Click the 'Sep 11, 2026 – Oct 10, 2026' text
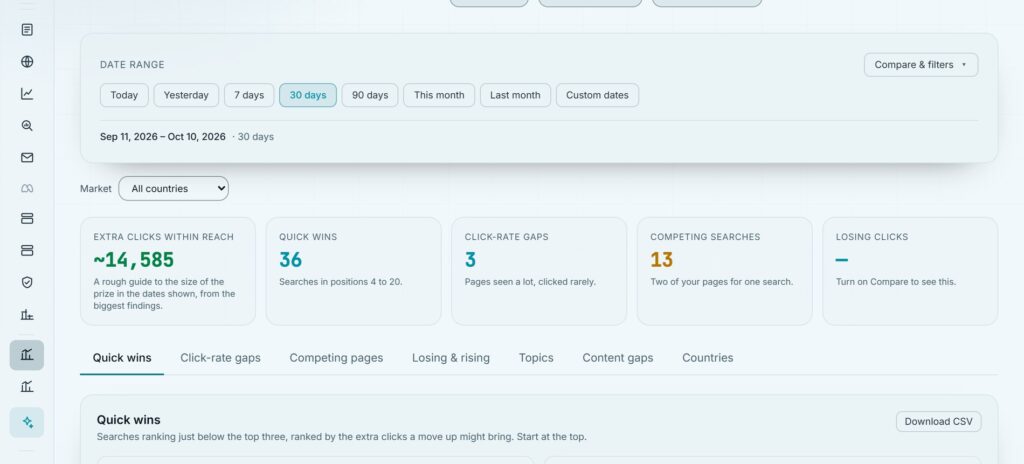This screenshot has height=464, width=1024. (x=163, y=137)
